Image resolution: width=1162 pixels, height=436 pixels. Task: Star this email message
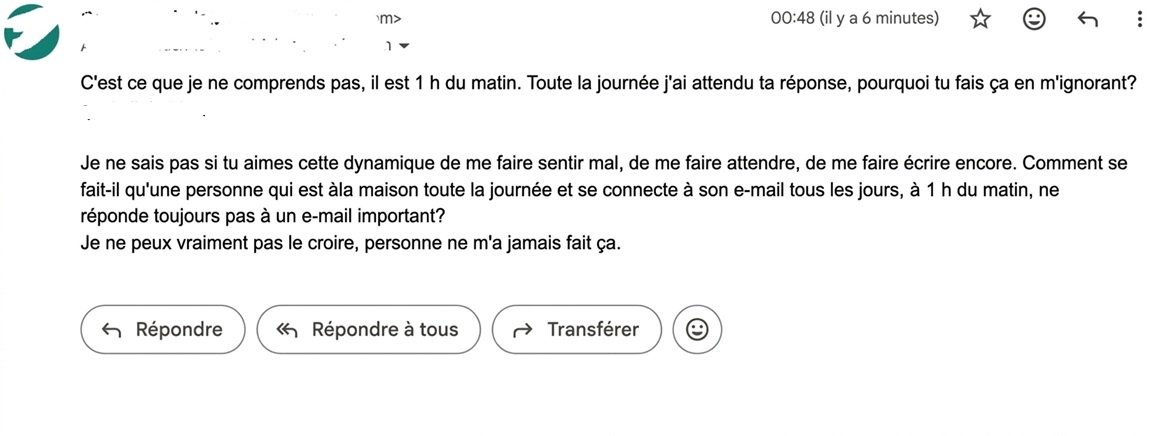tap(980, 19)
